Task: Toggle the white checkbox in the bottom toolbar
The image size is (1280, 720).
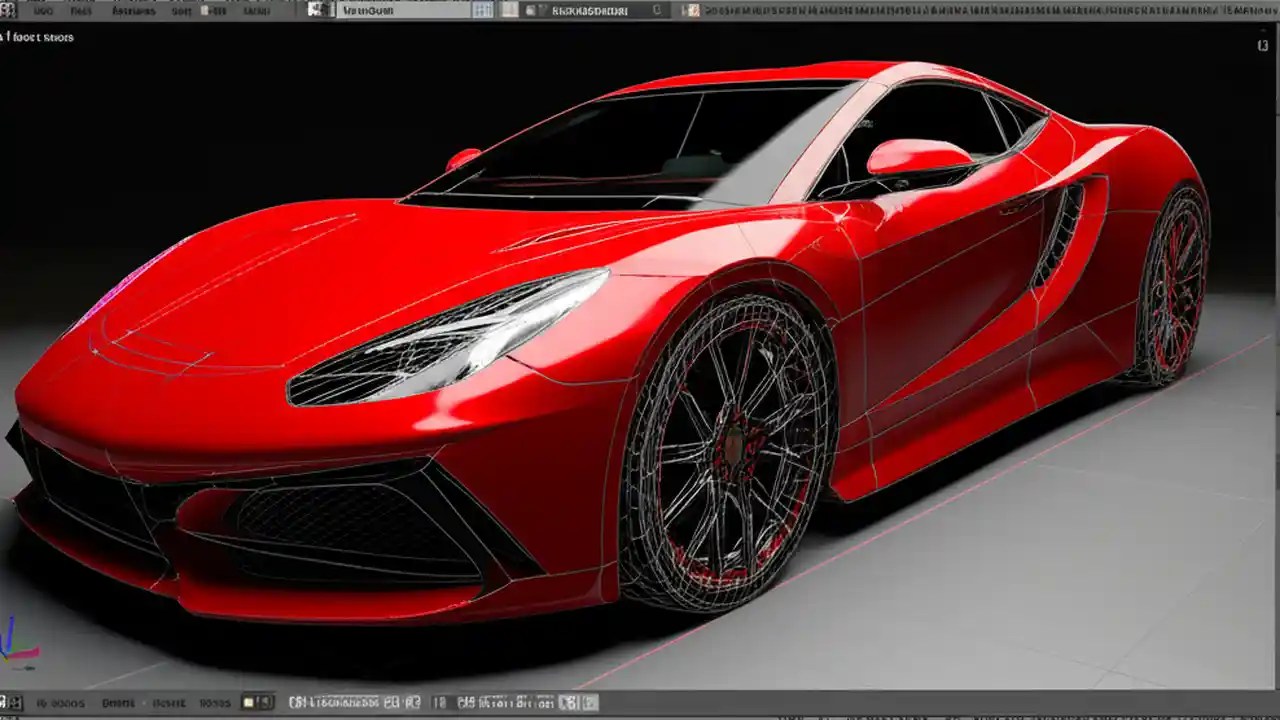Action: [x=247, y=702]
